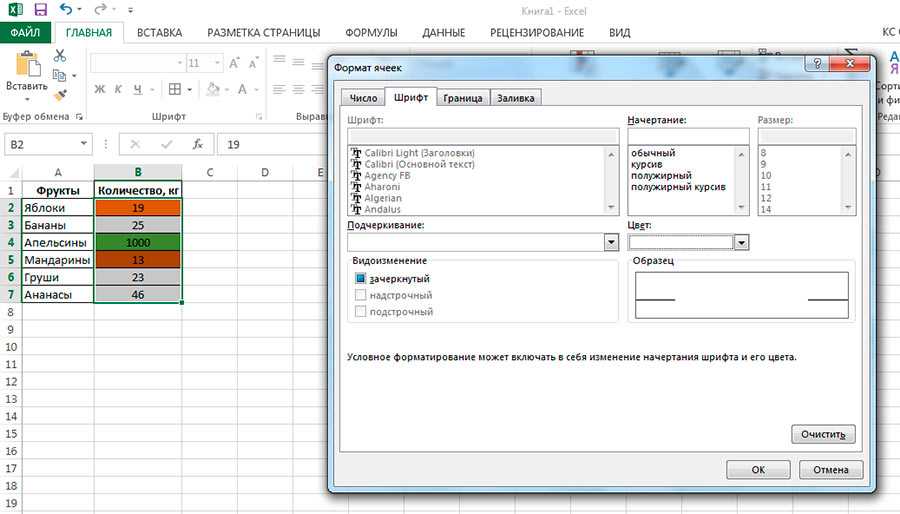Toggle the зачеркнутый checkbox
This screenshot has width=900, height=514.
click(x=360, y=278)
